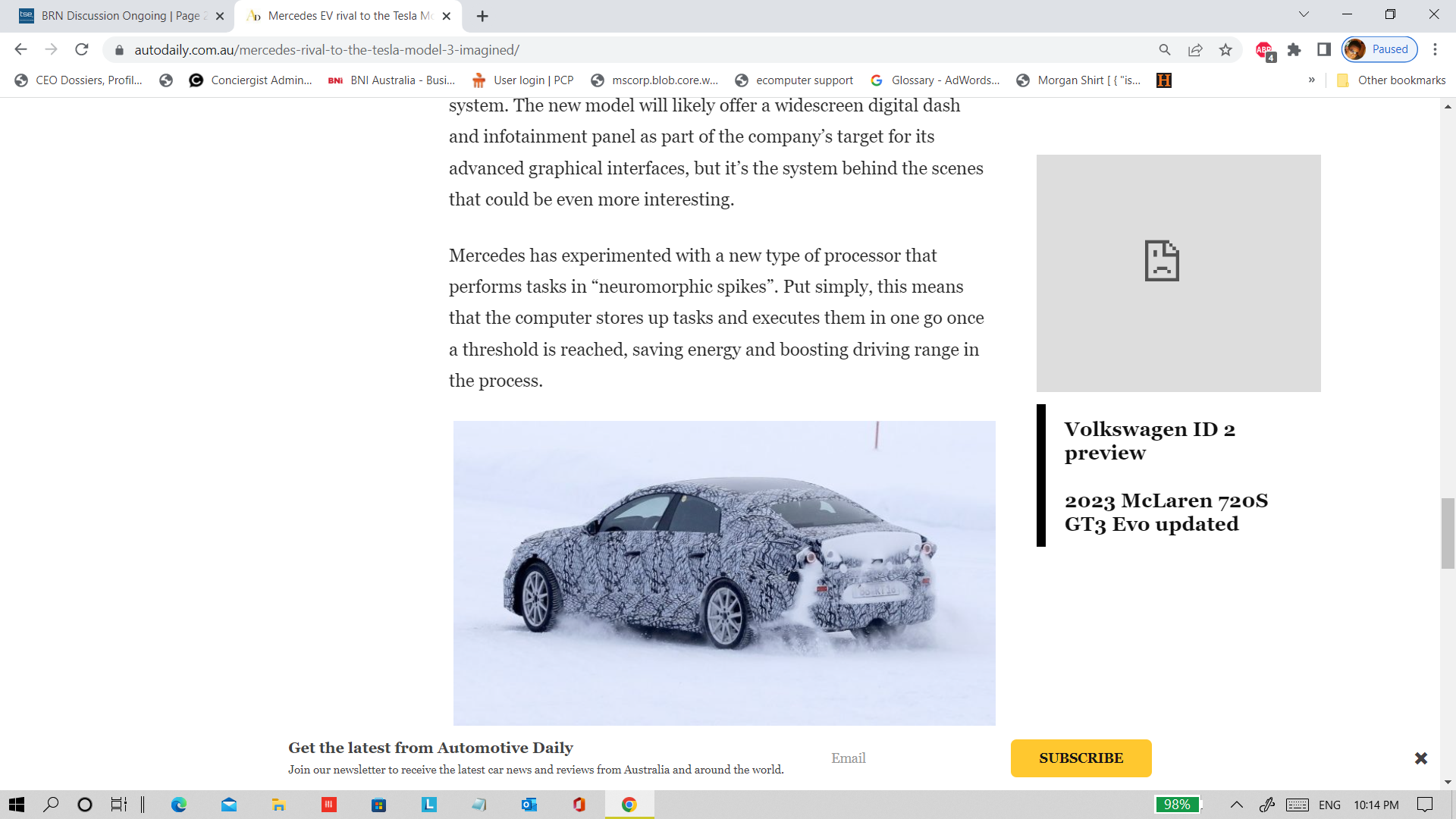
Task: Click the Paused profile button
Action: click(x=1379, y=49)
